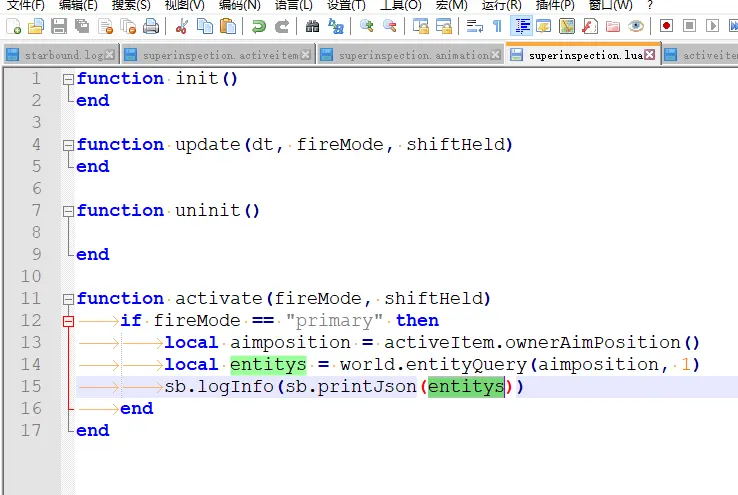Open the 宏(M) menu
Screen dimensions: 738x495
[x=452, y=5]
